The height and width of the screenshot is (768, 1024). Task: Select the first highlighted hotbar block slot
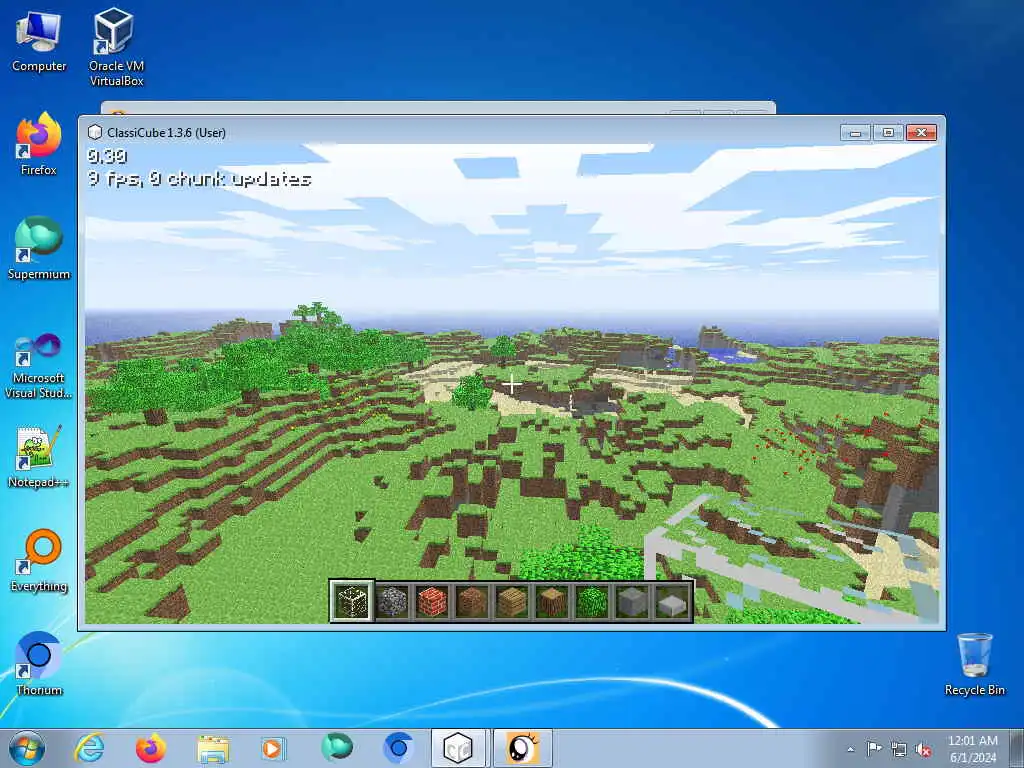click(352, 601)
